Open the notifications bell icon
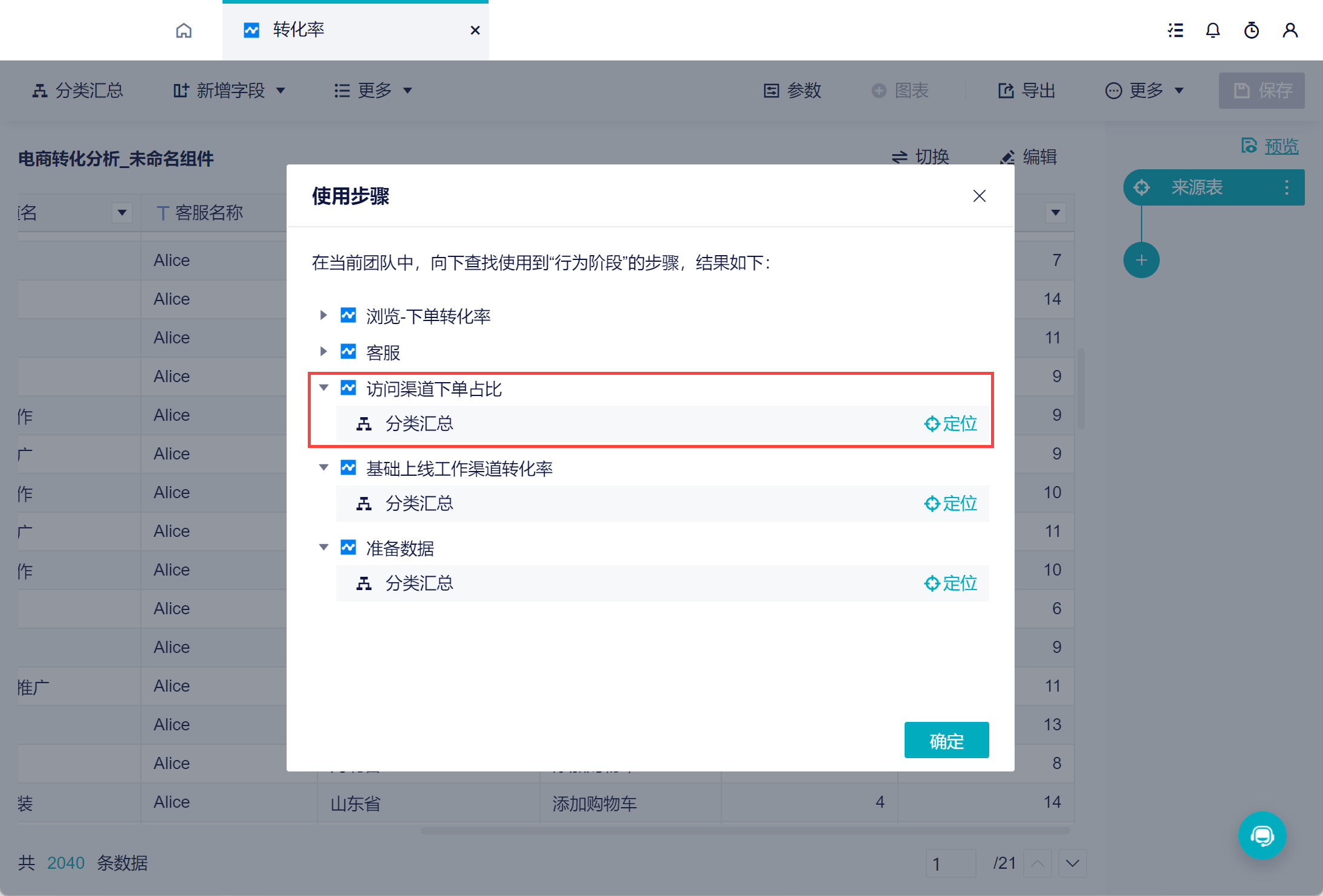The image size is (1323, 896). click(x=1212, y=30)
